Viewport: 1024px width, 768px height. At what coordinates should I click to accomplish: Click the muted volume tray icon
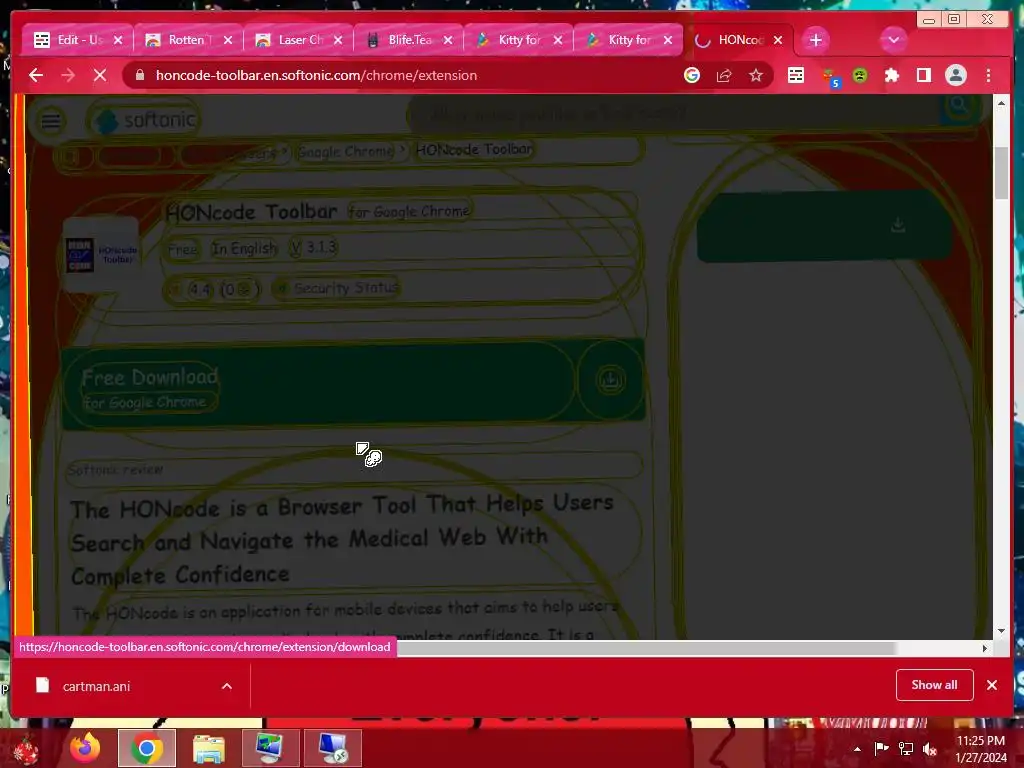click(929, 748)
